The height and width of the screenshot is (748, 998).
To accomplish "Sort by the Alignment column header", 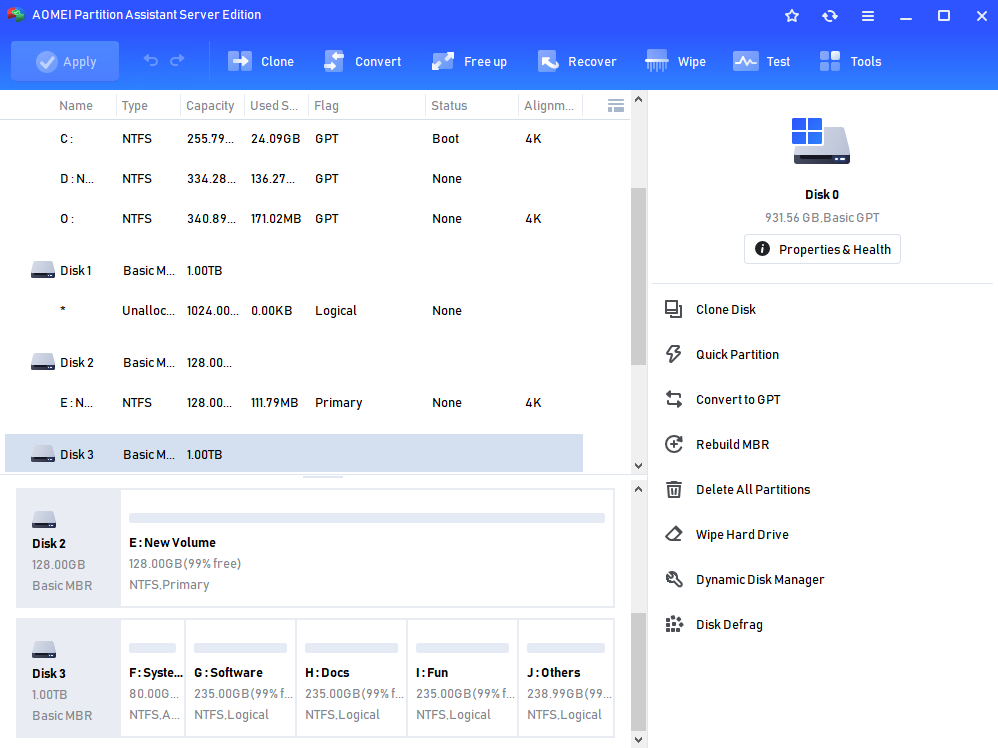I will click(549, 106).
